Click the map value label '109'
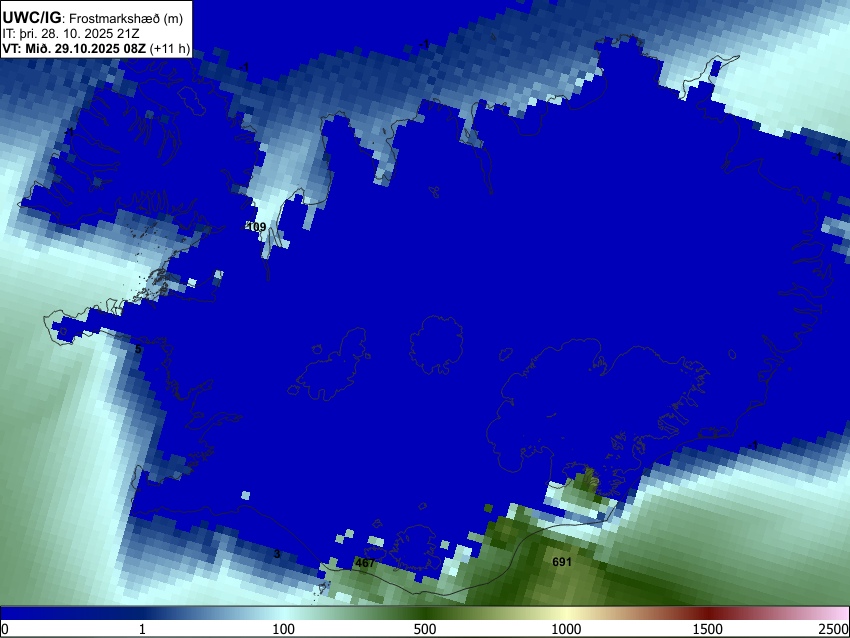850x638 pixels. (256, 227)
